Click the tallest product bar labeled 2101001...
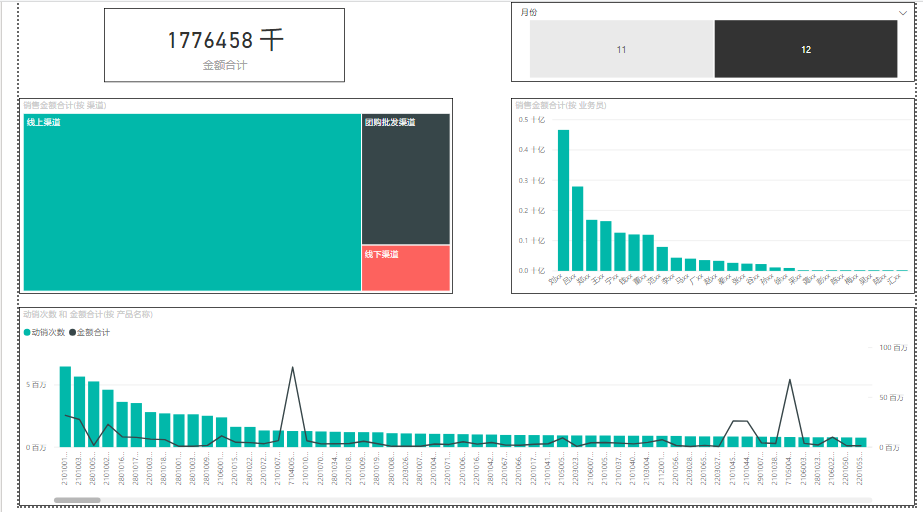This screenshot has height=512, width=923. tap(65, 407)
